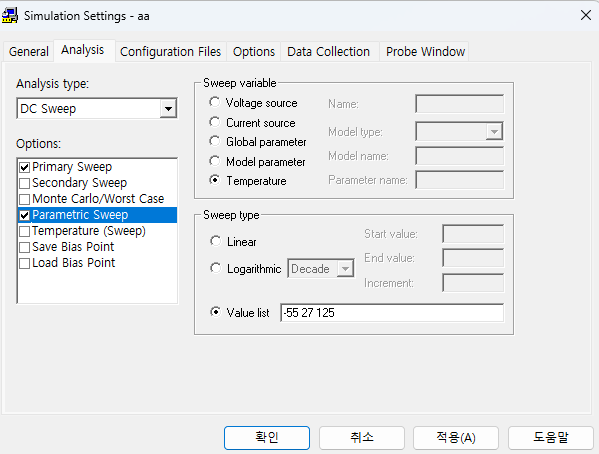This screenshot has width=599, height=454.
Task: Open the Decade logarithmic dropdown
Action: click(345, 269)
